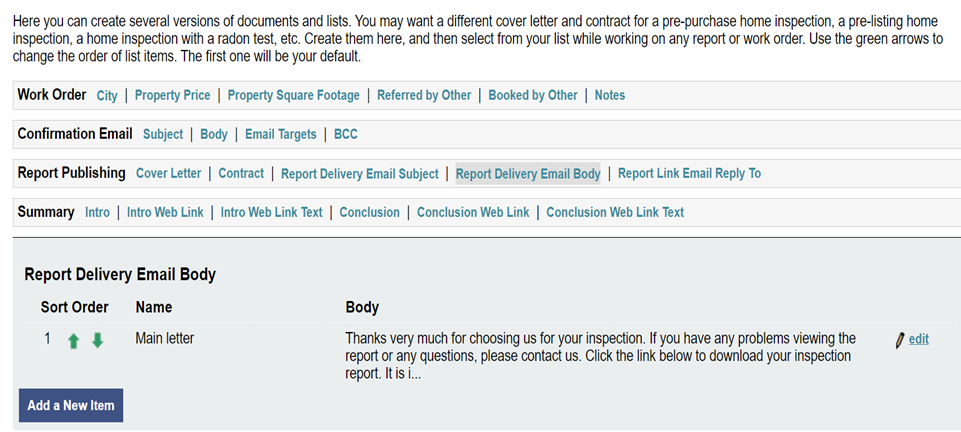Image resolution: width=961 pixels, height=432 pixels.
Task: Open the Property Price list
Action: click(x=173, y=95)
